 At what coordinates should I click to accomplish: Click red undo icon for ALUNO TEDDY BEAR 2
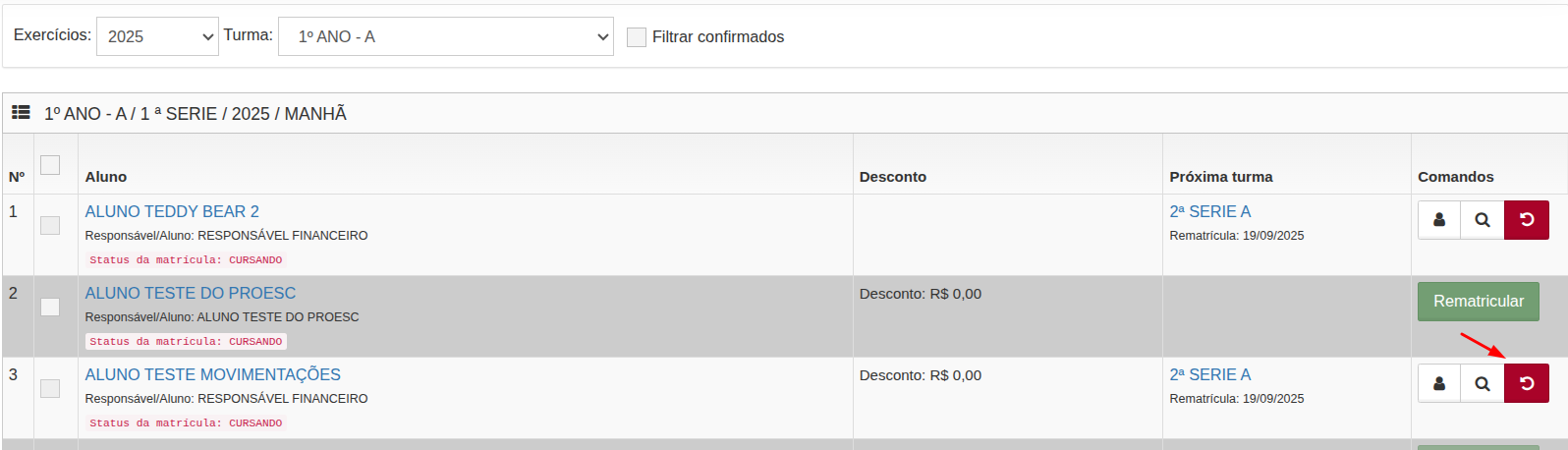[x=1527, y=220]
